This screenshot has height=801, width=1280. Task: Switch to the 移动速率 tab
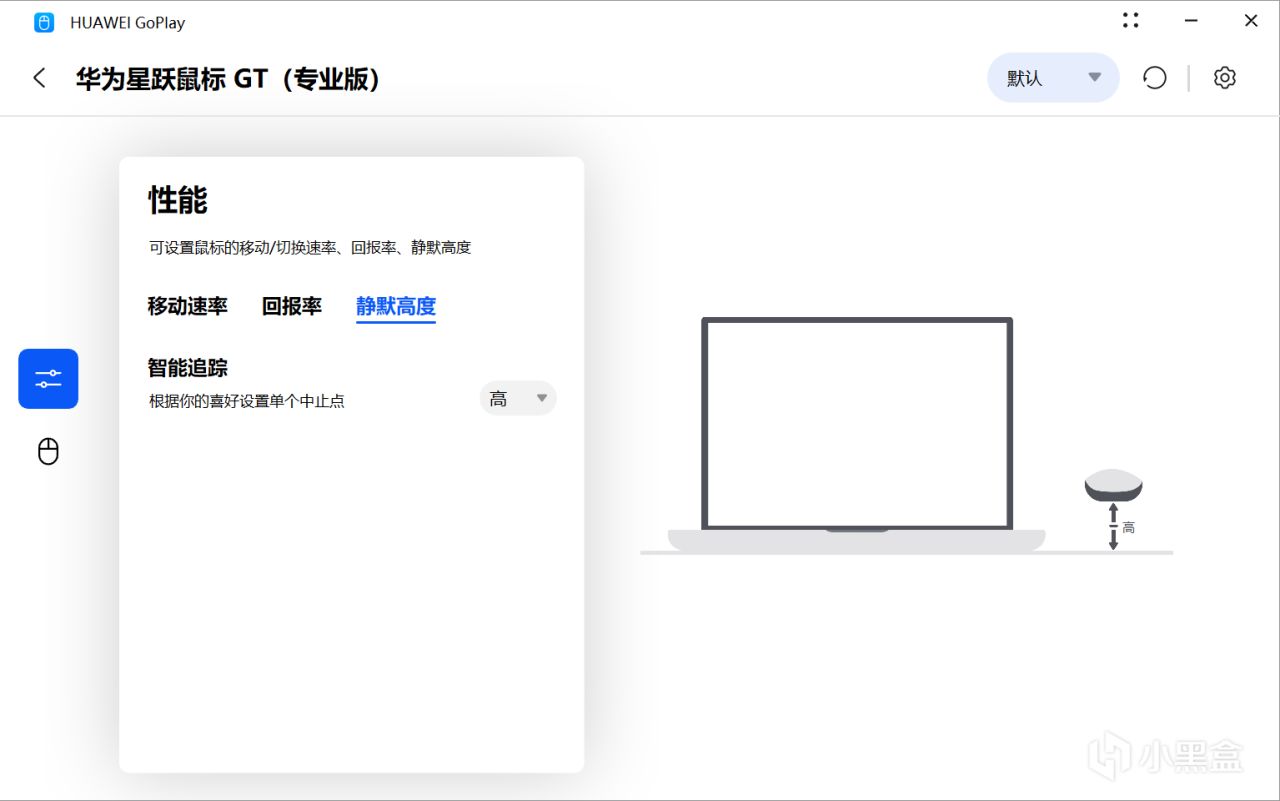(188, 307)
